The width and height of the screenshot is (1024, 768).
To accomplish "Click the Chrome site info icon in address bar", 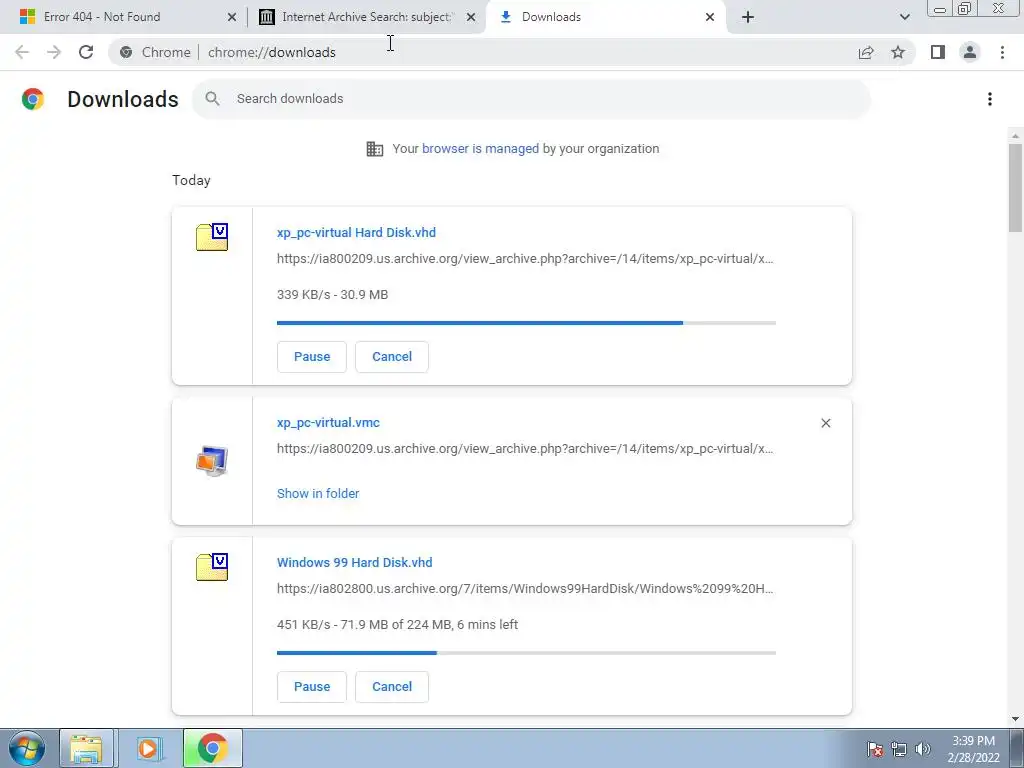I will click(126, 52).
